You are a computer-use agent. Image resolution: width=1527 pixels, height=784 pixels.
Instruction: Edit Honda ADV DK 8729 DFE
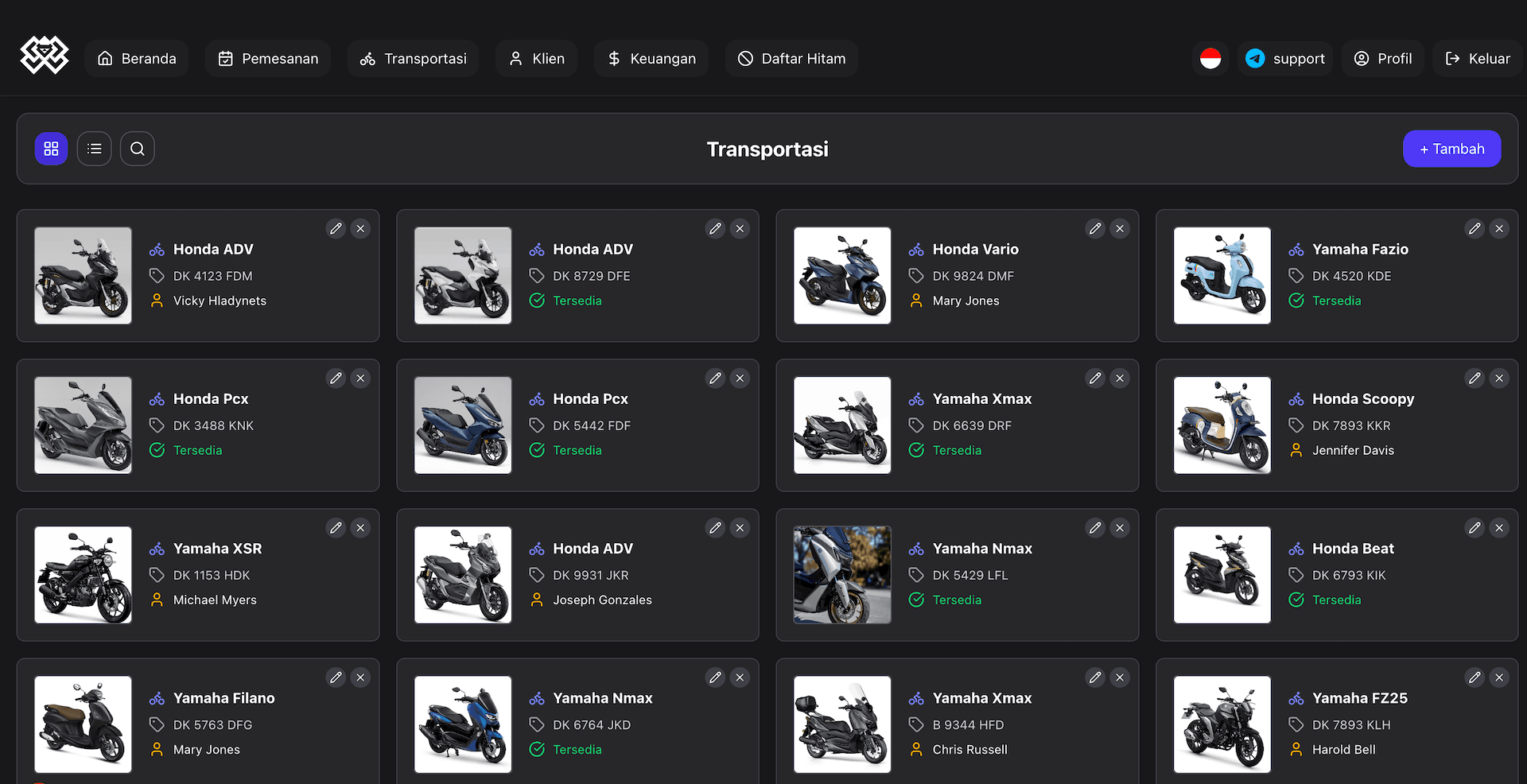pyautogui.click(x=716, y=229)
